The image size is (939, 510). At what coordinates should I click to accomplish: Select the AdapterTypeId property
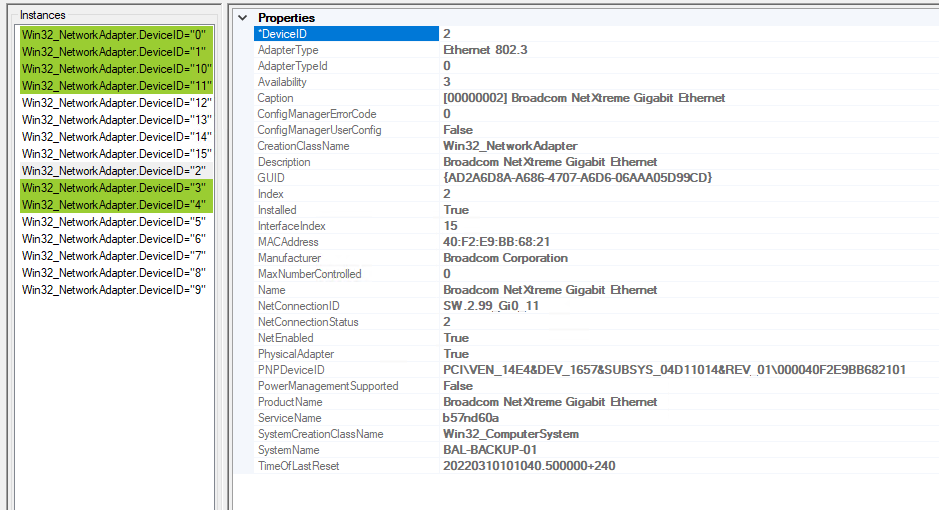click(292, 66)
